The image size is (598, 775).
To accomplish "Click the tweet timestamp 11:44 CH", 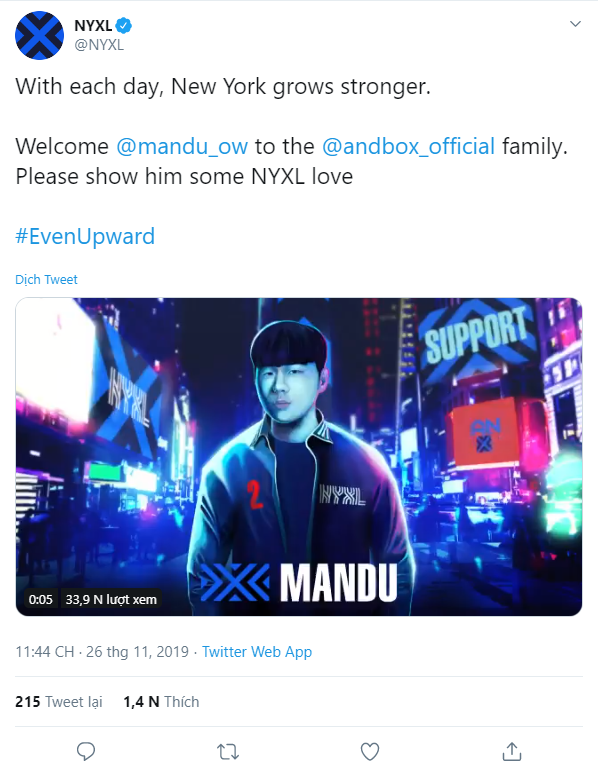I will click(44, 651).
